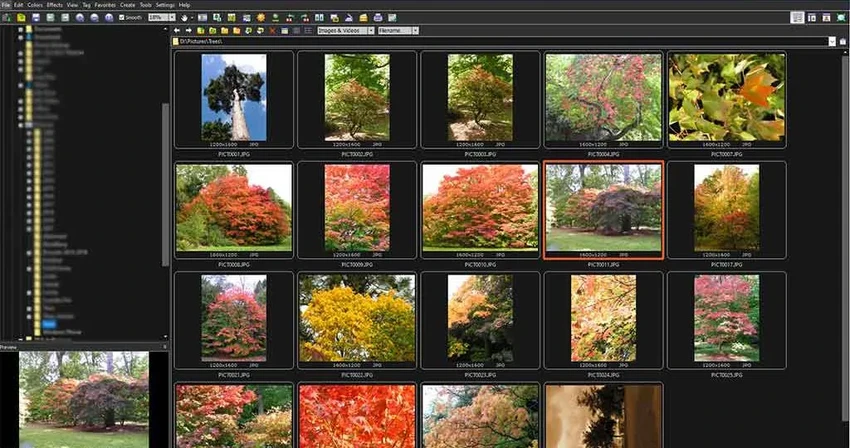Click the back arrow navigation icon
The height and width of the screenshot is (448, 850).
click(x=177, y=30)
